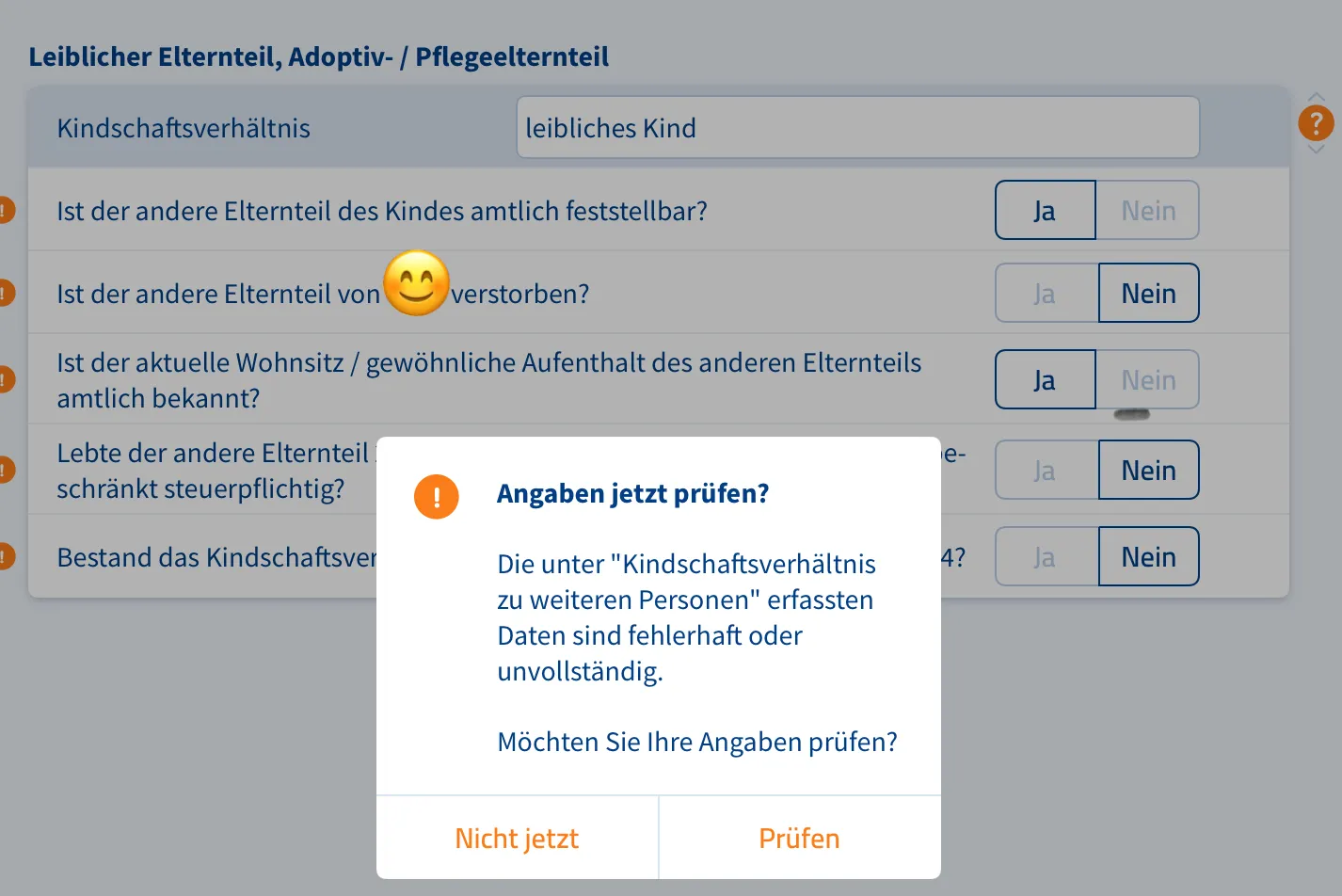Click warning icon beside 'verstorben' question

click(5, 293)
